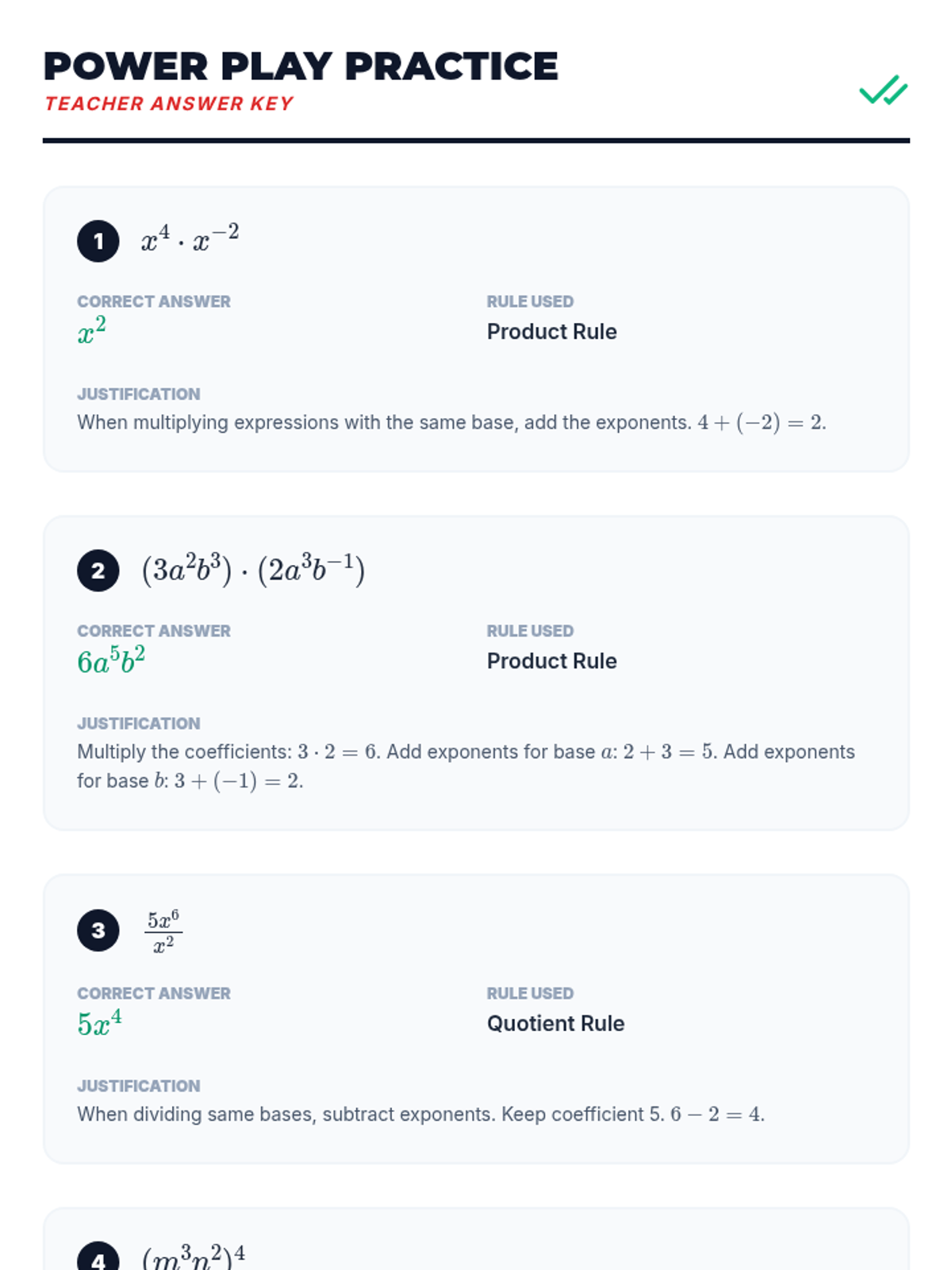
Task: Click the (3a²b³) · (2a³b⁻¹) expression
Action: [253, 570]
